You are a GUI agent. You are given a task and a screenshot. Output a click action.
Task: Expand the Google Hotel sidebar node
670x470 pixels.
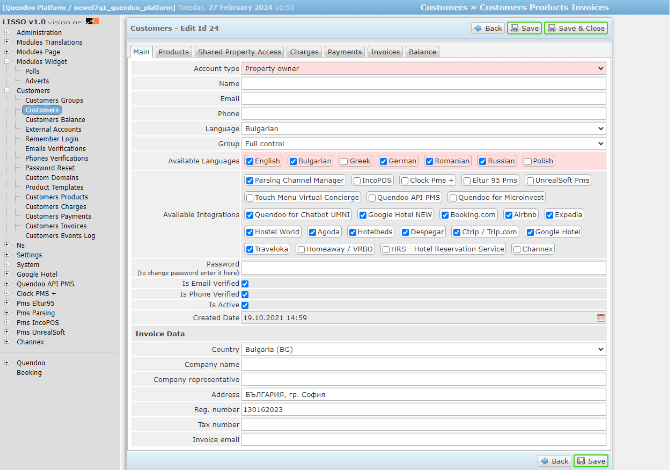[7, 273]
